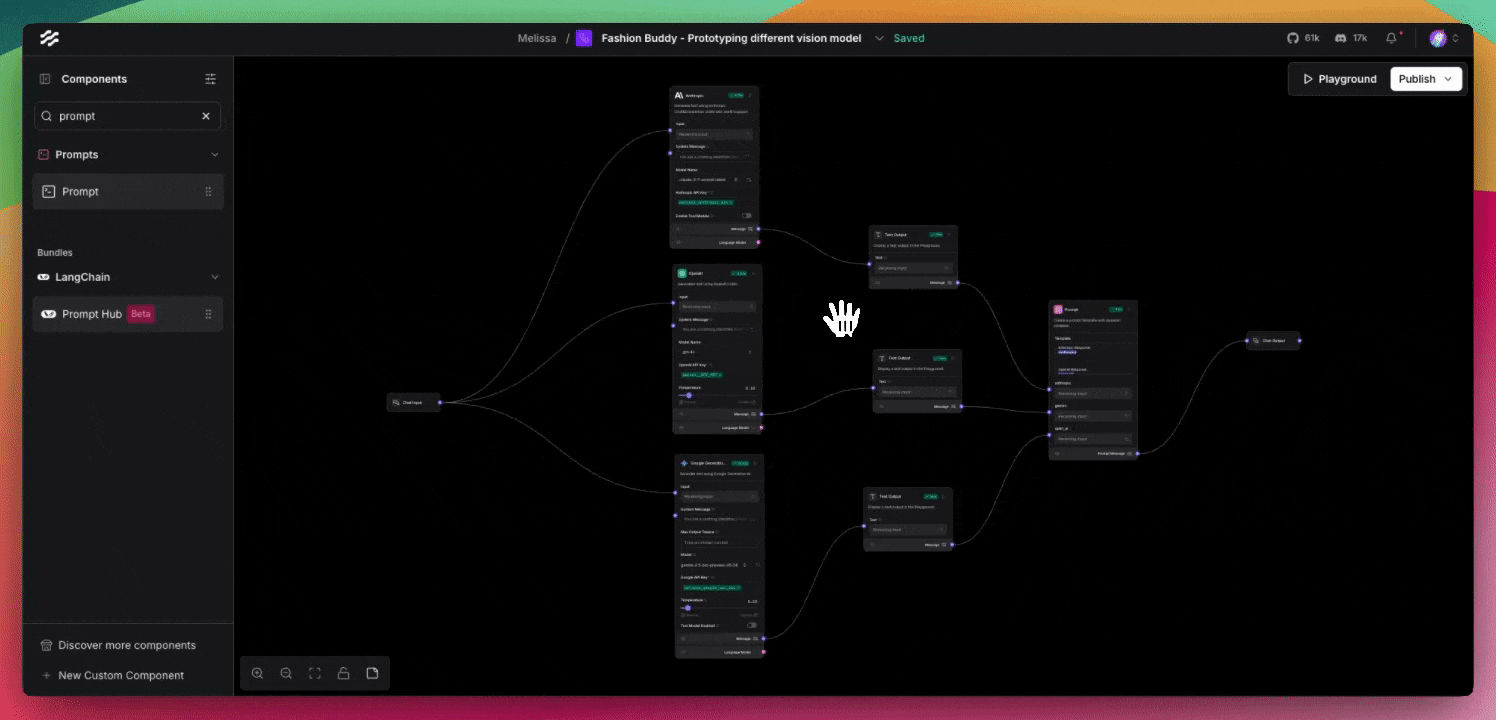Open the Melissa breadcrumb in the header
Image resolution: width=1496 pixels, height=720 pixels.
tap(537, 38)
